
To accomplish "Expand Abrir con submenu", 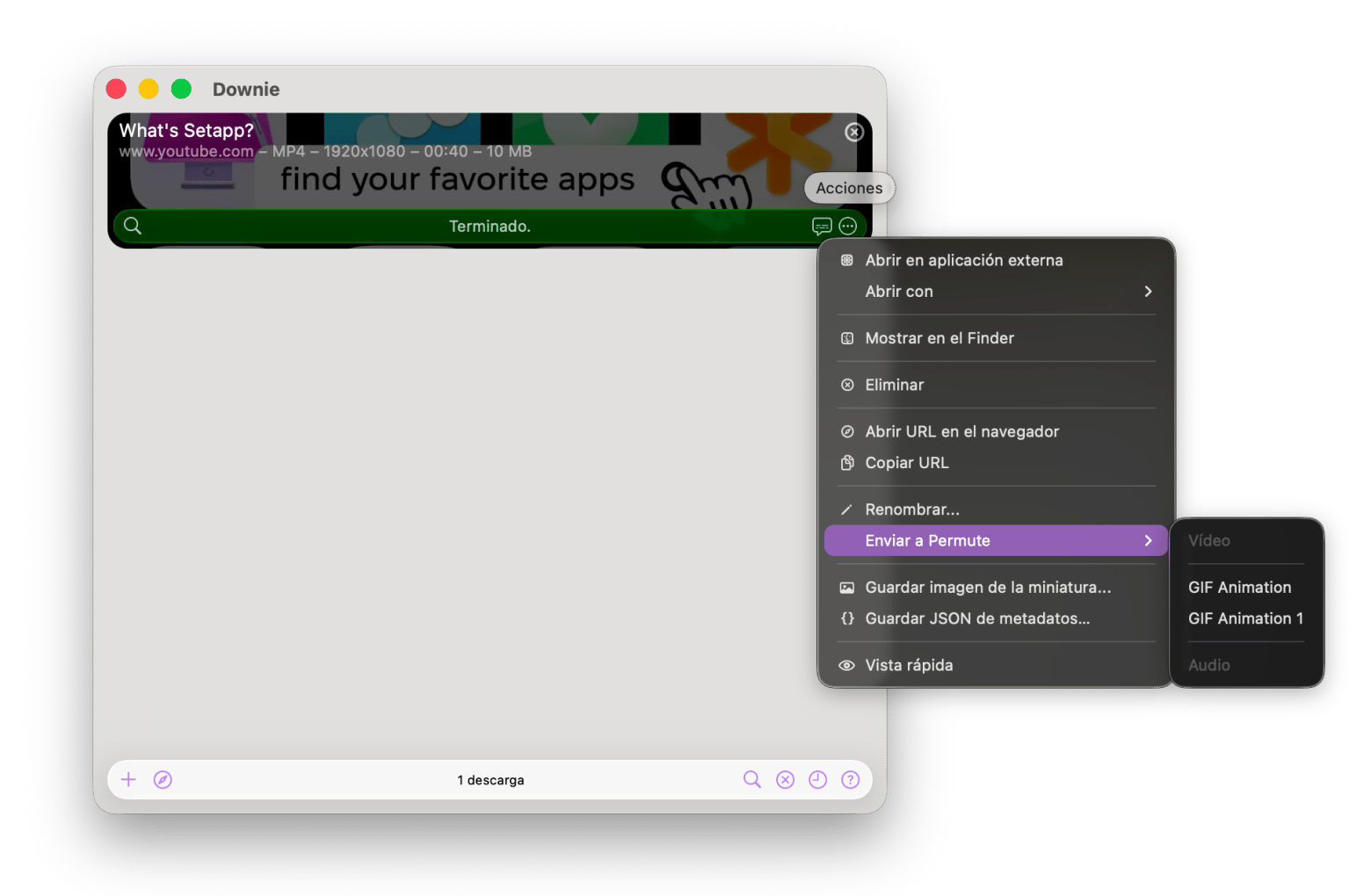I will (x=996, y=292).
